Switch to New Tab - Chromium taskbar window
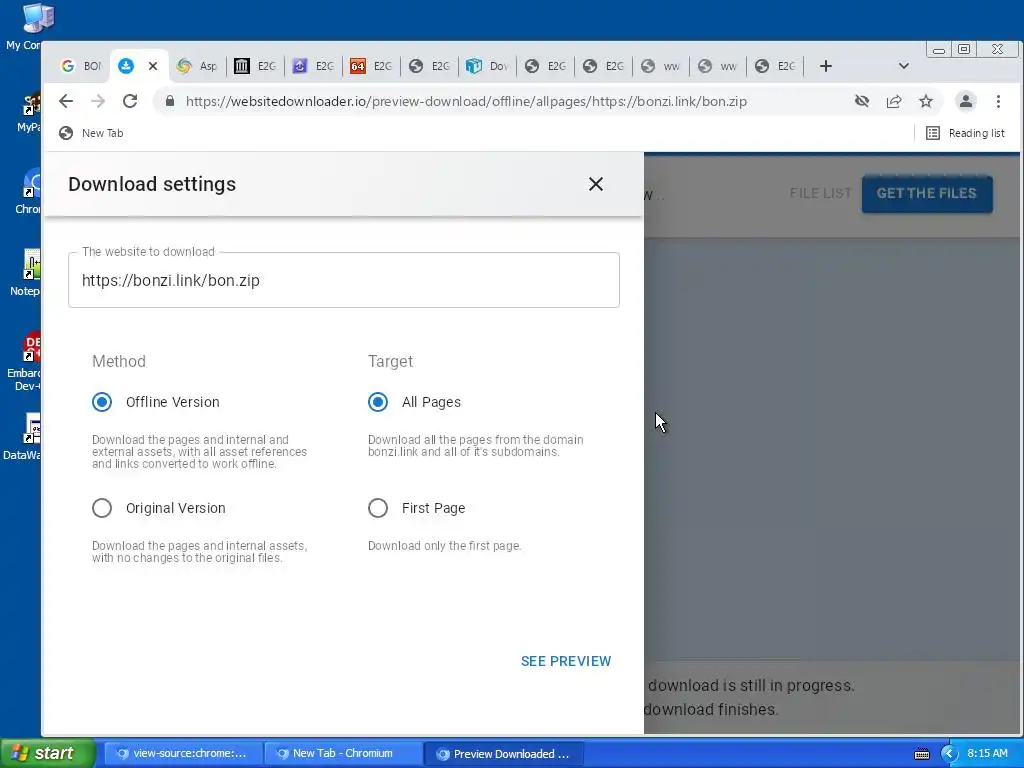Viewport: 1024px width, 768px height. (343, 754)
